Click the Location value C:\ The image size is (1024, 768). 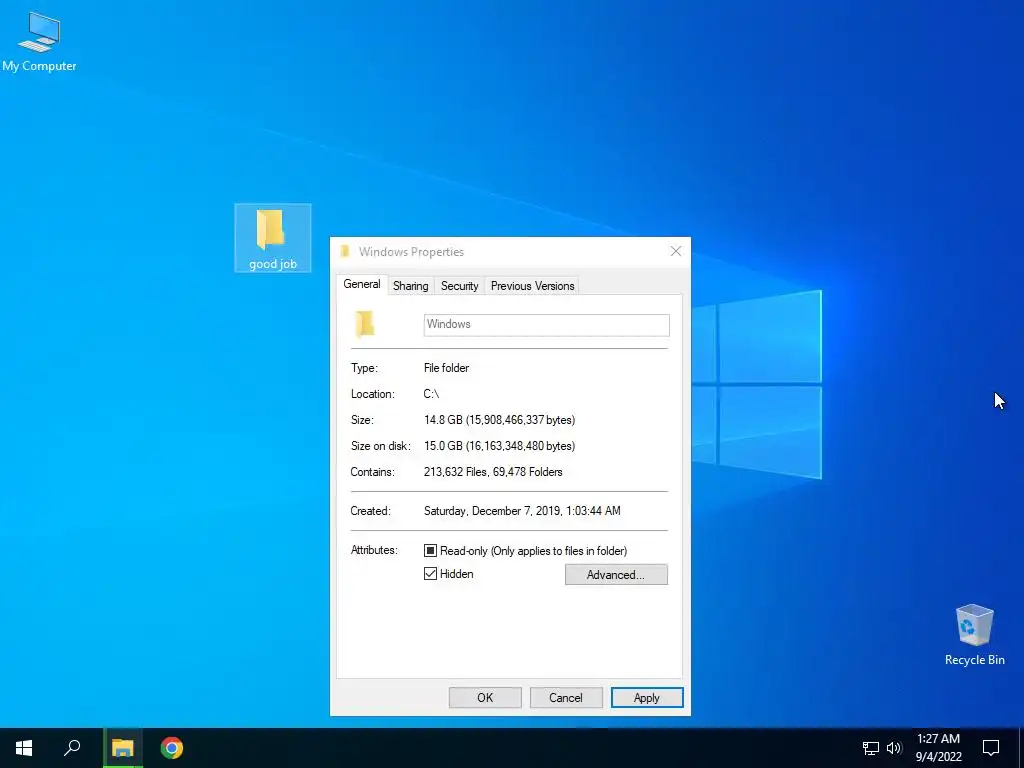click(431, 394)
